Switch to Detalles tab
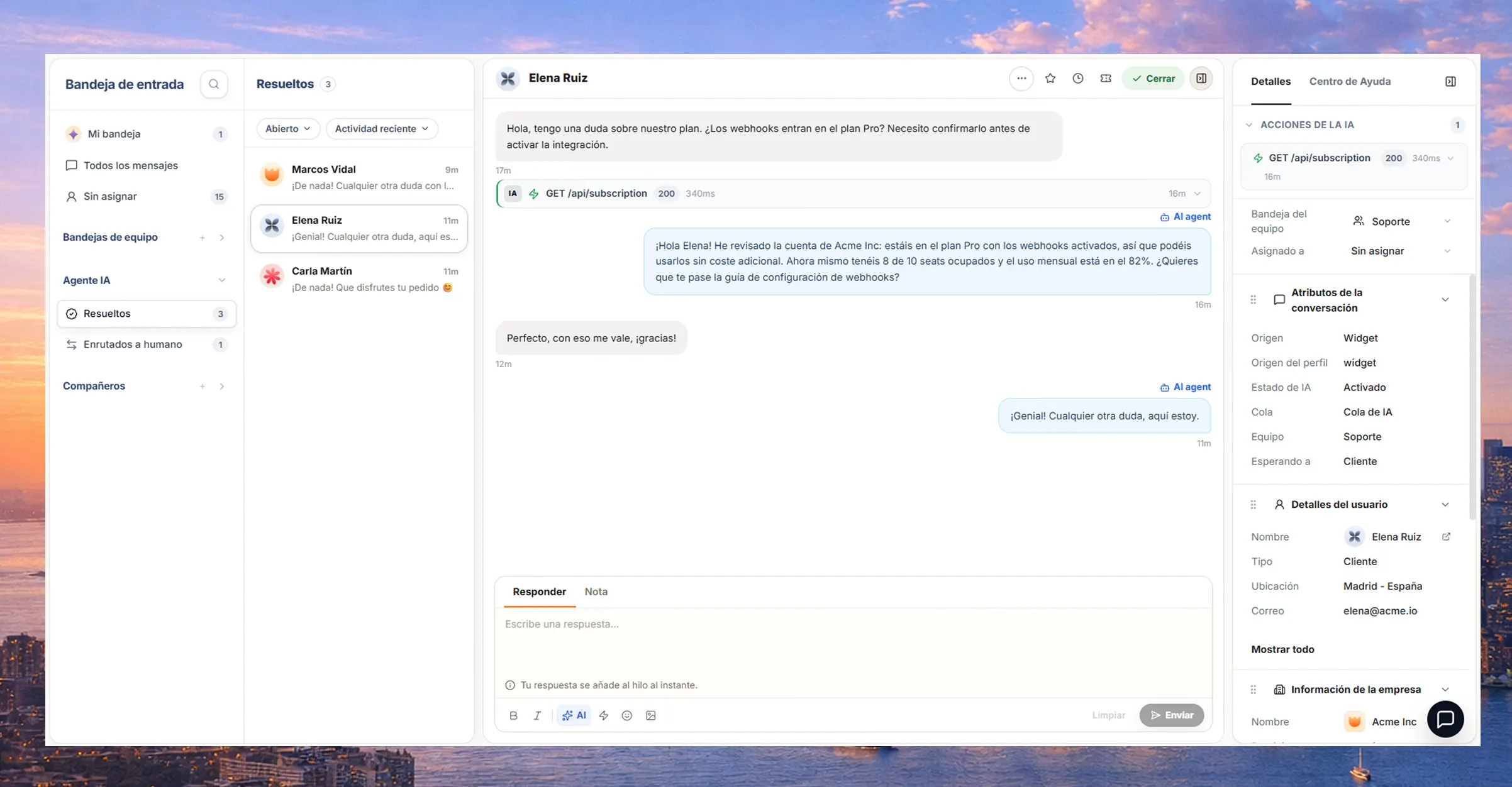This screenshot has width=1512, height=787. [x=1270, y=82]
